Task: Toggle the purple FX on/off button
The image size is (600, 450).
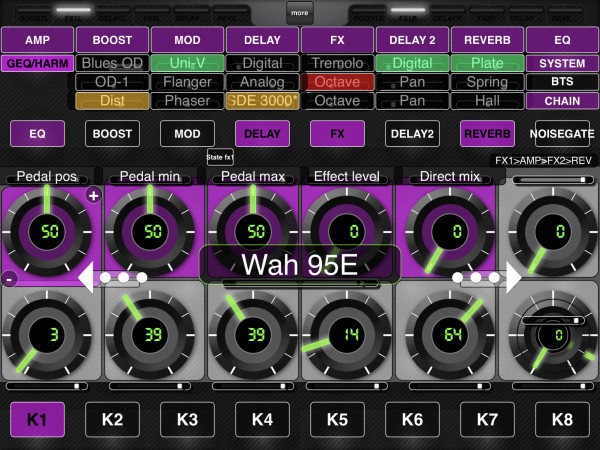Action: point(338,134)
